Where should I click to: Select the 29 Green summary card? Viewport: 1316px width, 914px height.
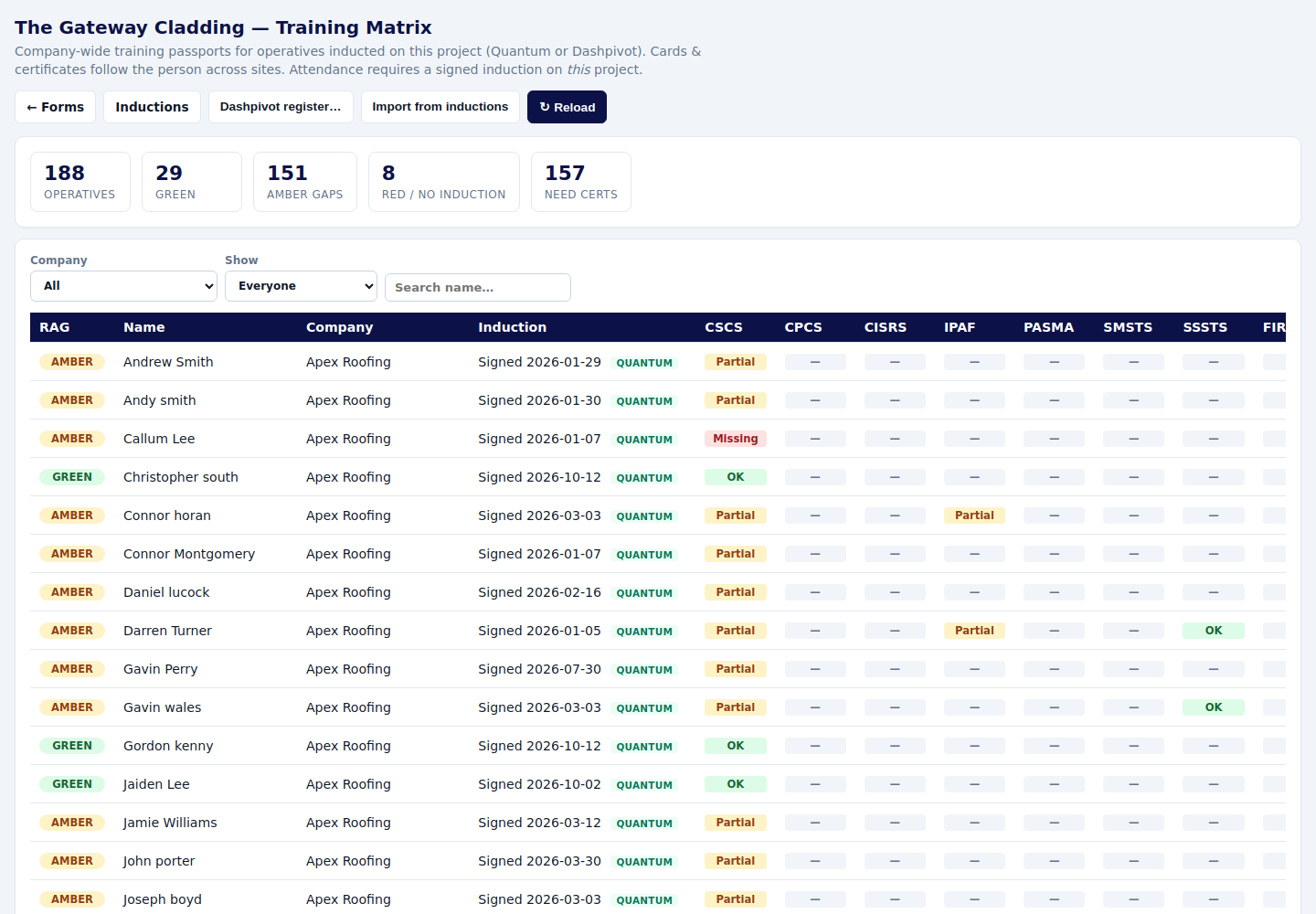192,182
